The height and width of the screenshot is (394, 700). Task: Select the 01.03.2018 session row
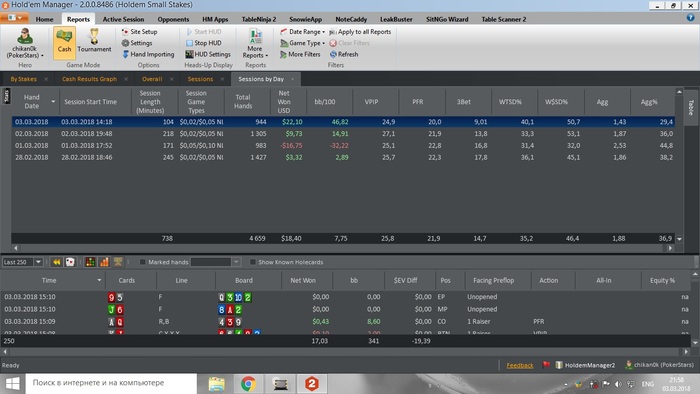coord(343,145)
